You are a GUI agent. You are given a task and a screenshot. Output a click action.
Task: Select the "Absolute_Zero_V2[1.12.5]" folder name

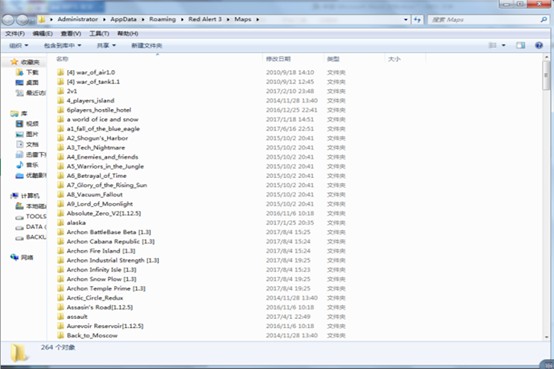click(x=104, y=213)
